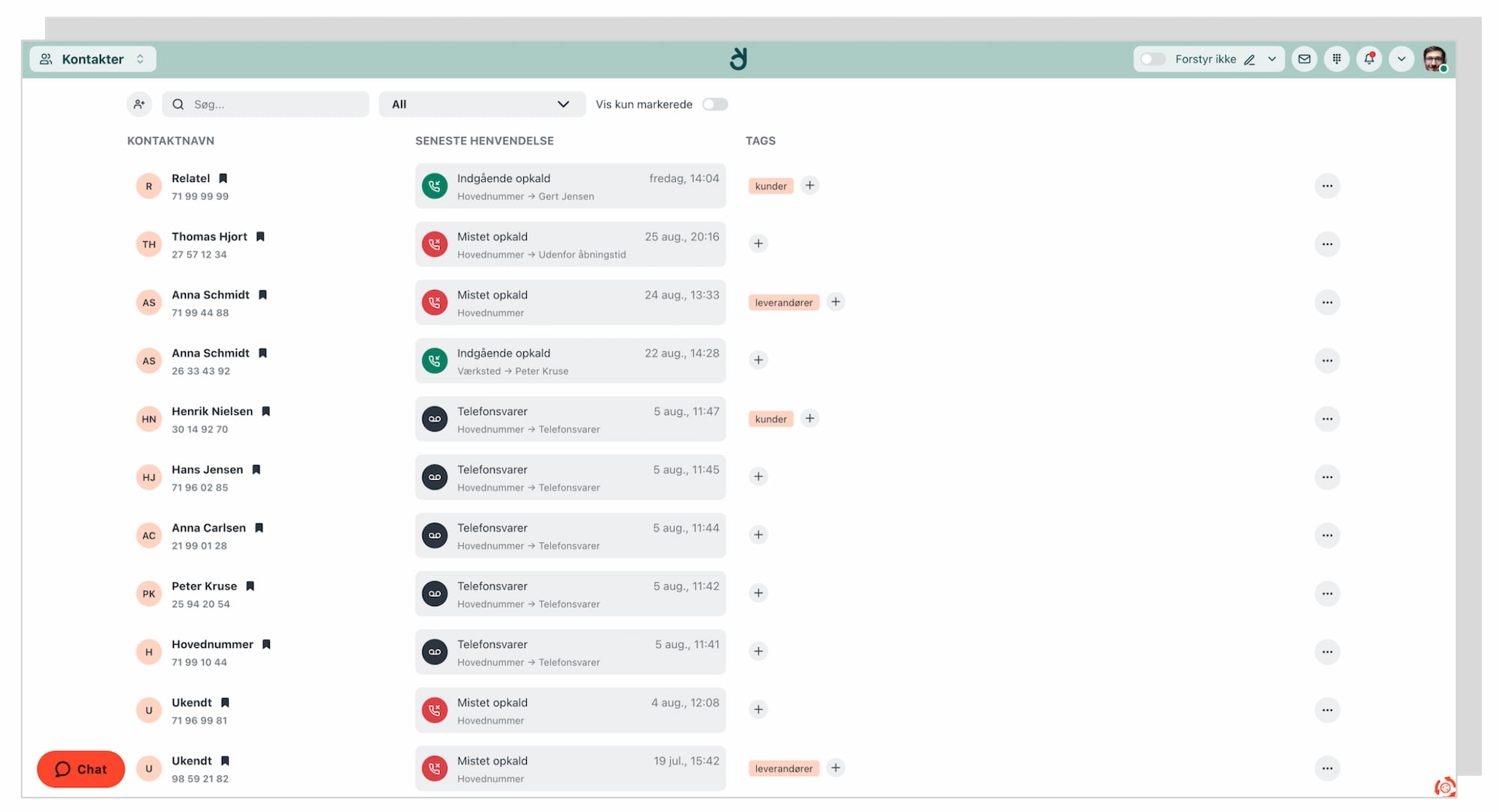1499x812 pixels.
Task: Edit Forstyr ikke status with pencil icon
Action: point(1249,60)
